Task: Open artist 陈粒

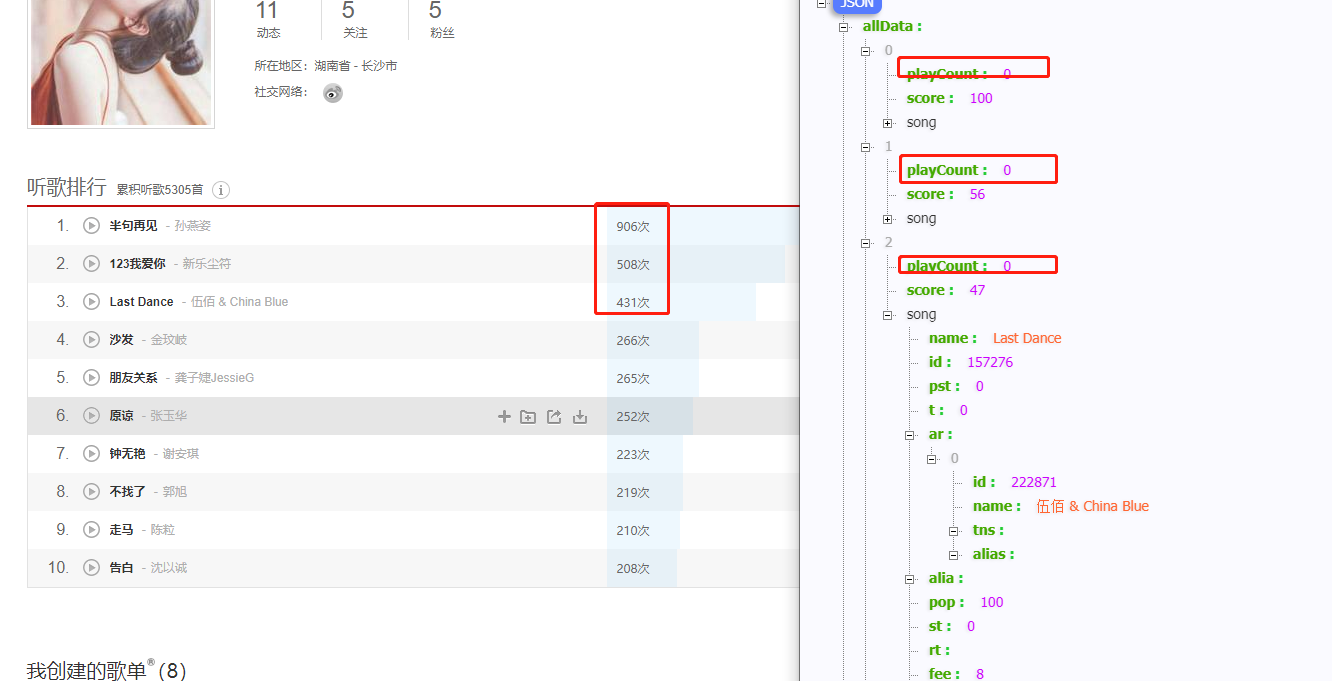Action: 163,530
